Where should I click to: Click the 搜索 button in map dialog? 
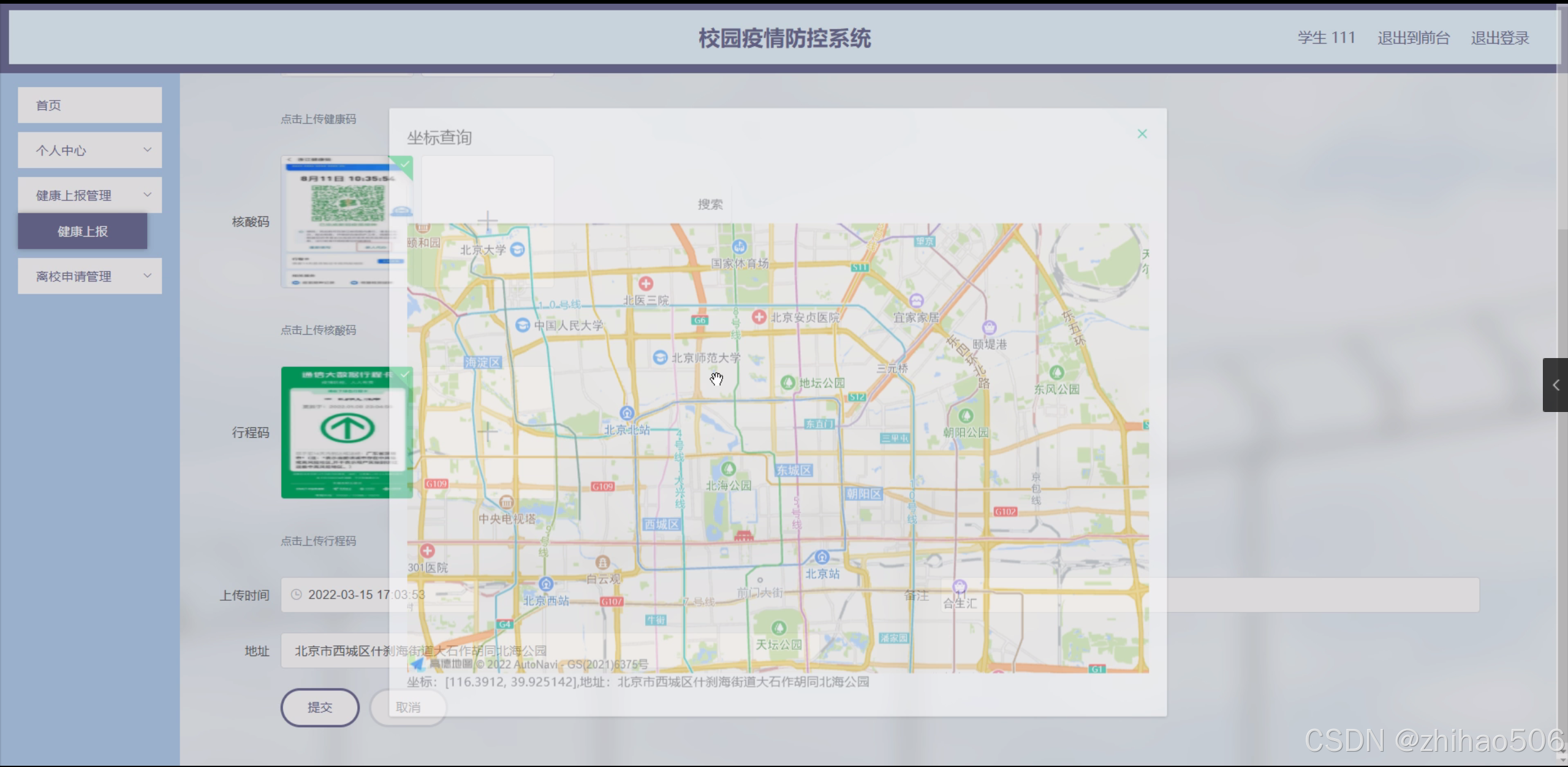[710, 204]
